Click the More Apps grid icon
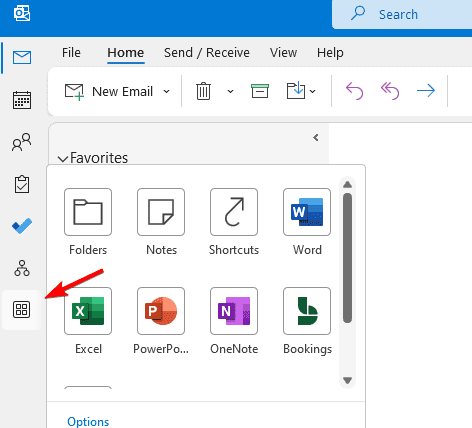This screenshot has width=472, height=428. (x=22, y=310)
